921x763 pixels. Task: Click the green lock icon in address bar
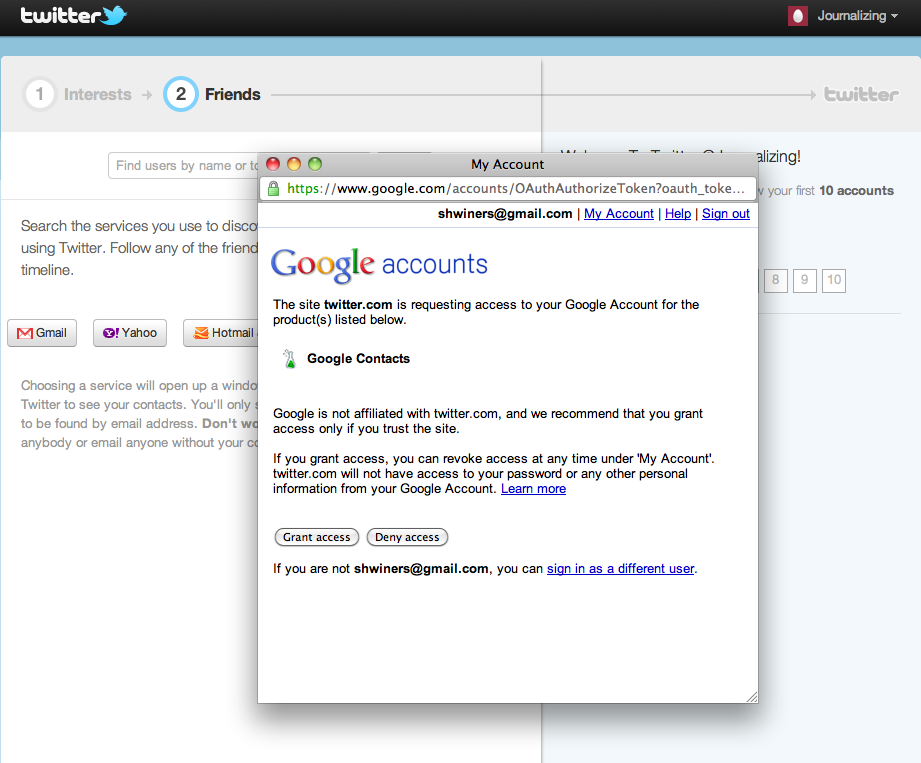[x=273, y=189]
